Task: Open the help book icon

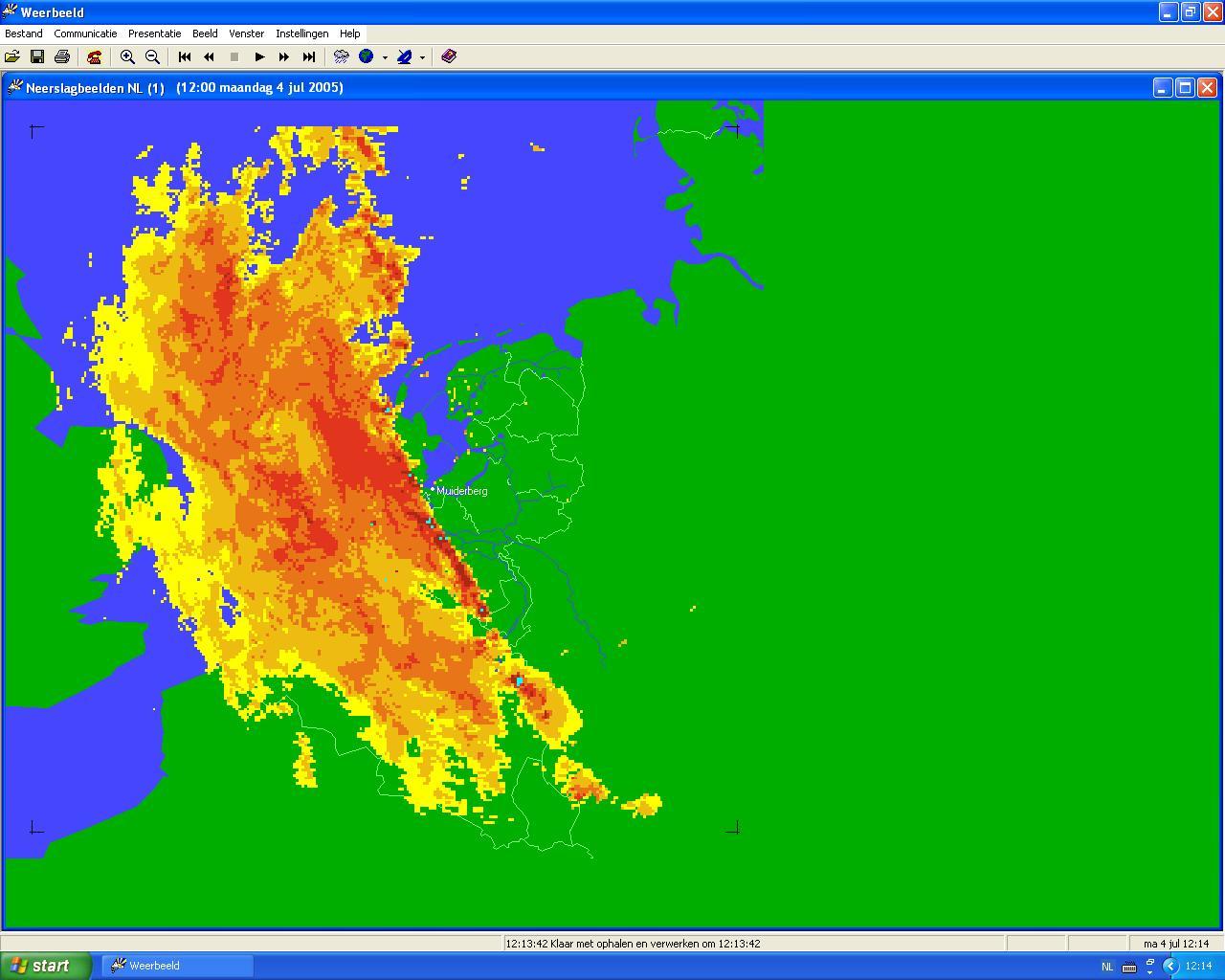Action: point(449,57)
